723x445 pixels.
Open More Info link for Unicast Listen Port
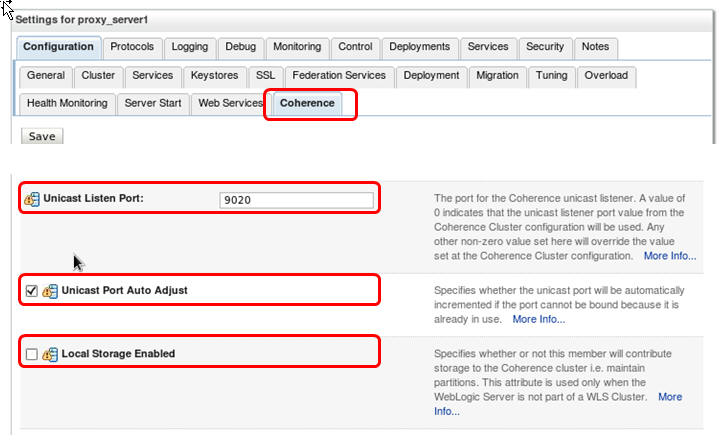[x=669, y=256]
